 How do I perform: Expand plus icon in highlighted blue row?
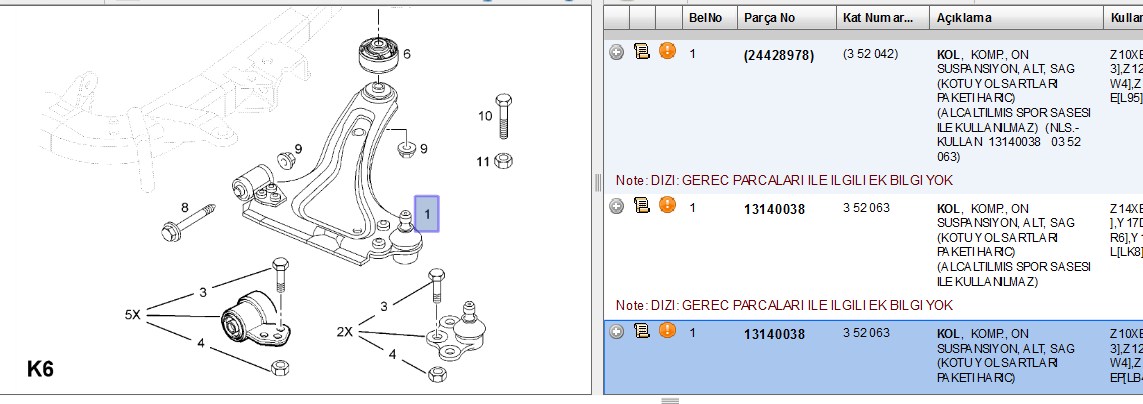[x=617, y=332]
